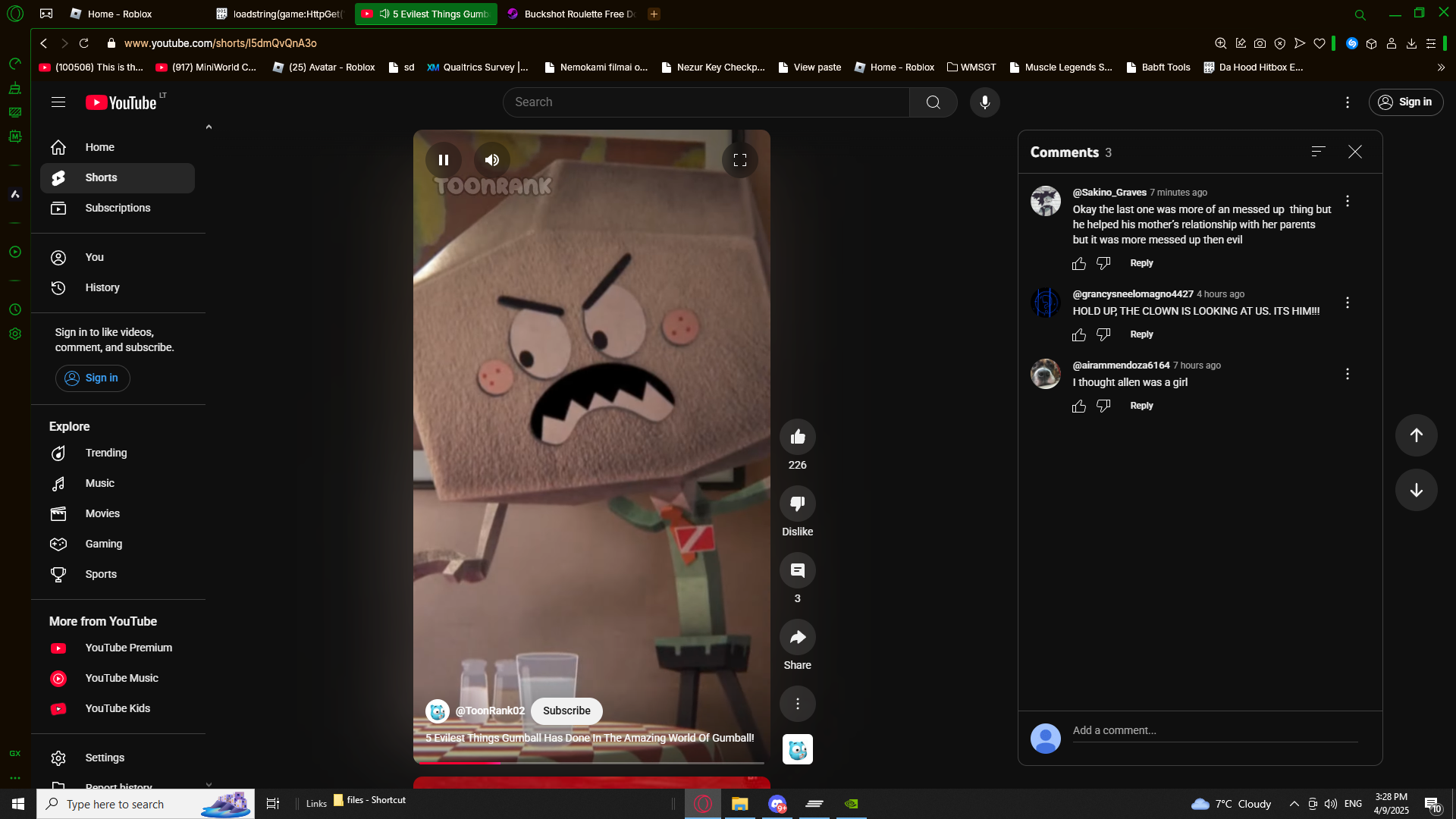Open File Explorer from taskbar
The image size is (1456, 819).
pos(739,804)
